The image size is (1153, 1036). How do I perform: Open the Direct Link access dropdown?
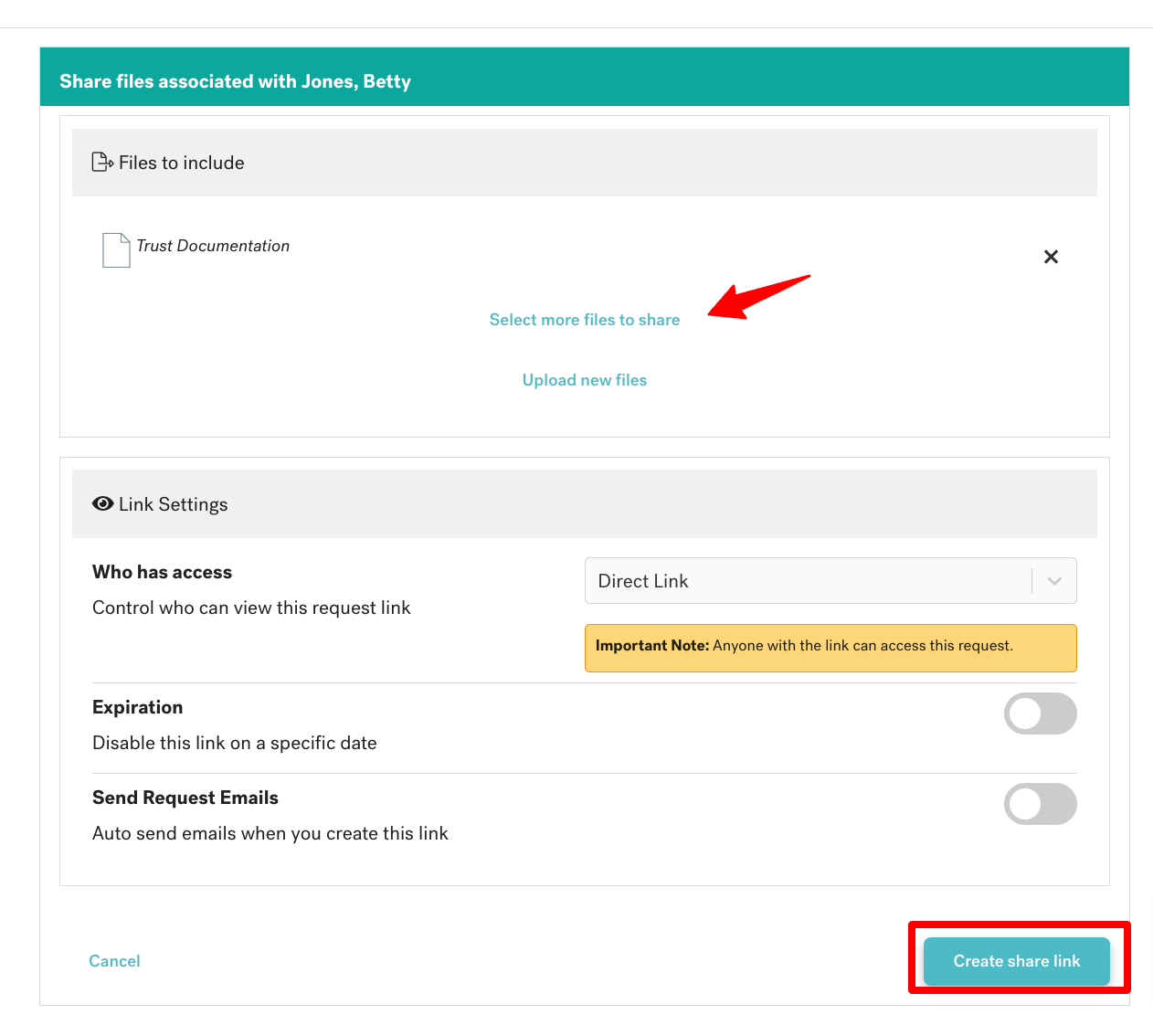pos(830,581)
